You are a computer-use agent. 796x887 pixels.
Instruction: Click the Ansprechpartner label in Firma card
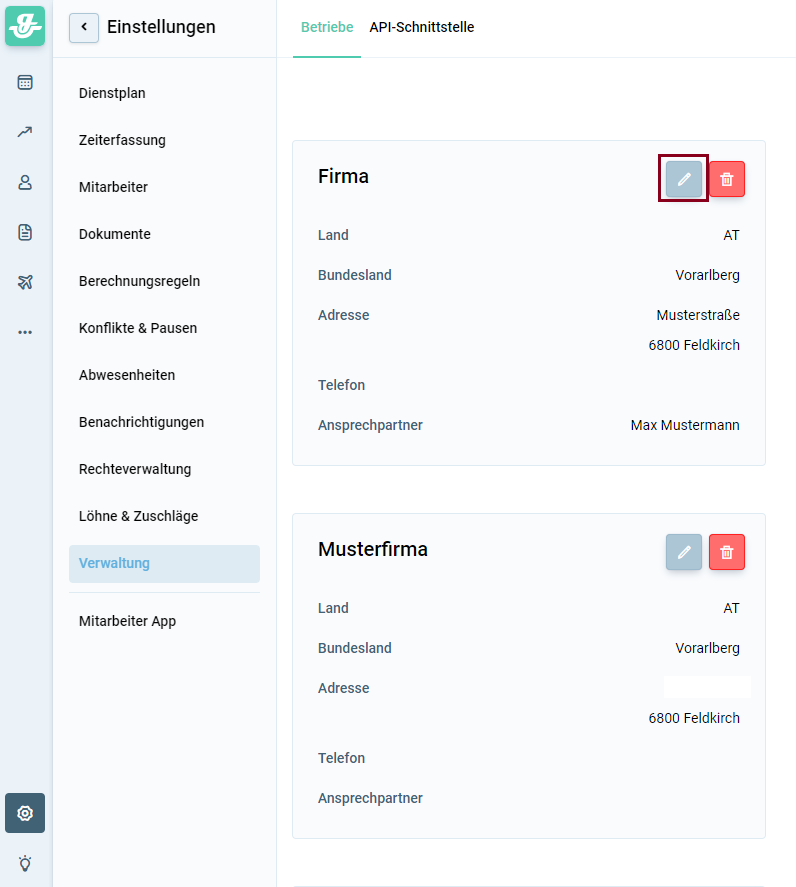coord(370,425)
